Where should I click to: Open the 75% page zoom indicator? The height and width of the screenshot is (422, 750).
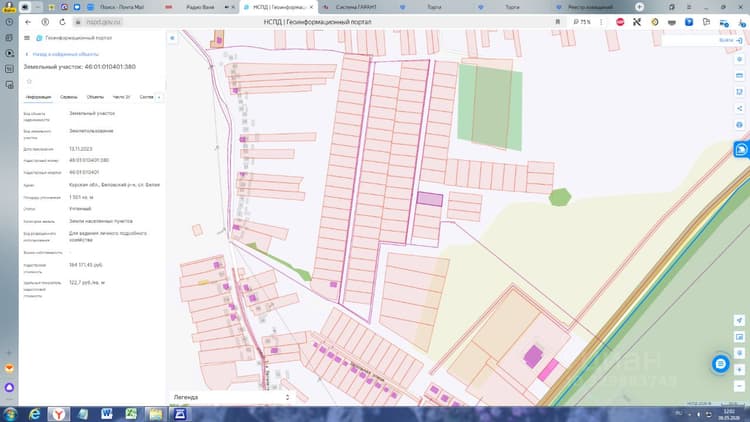[582, 22]
